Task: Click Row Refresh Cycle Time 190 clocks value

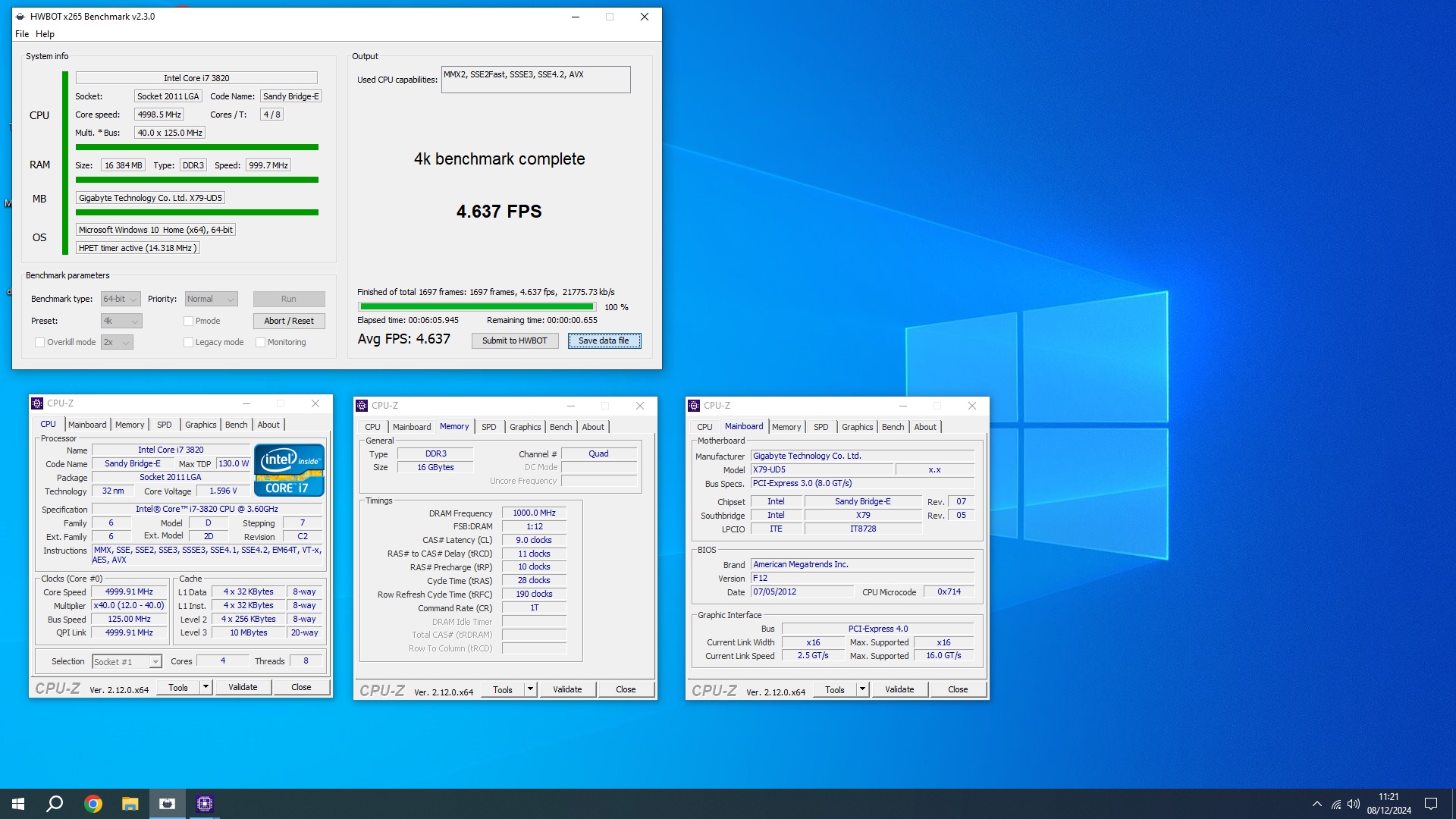Action: [534, 595]
